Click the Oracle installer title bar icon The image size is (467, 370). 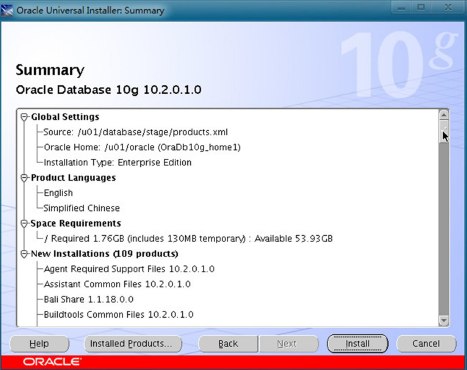(x=7, y=10)
